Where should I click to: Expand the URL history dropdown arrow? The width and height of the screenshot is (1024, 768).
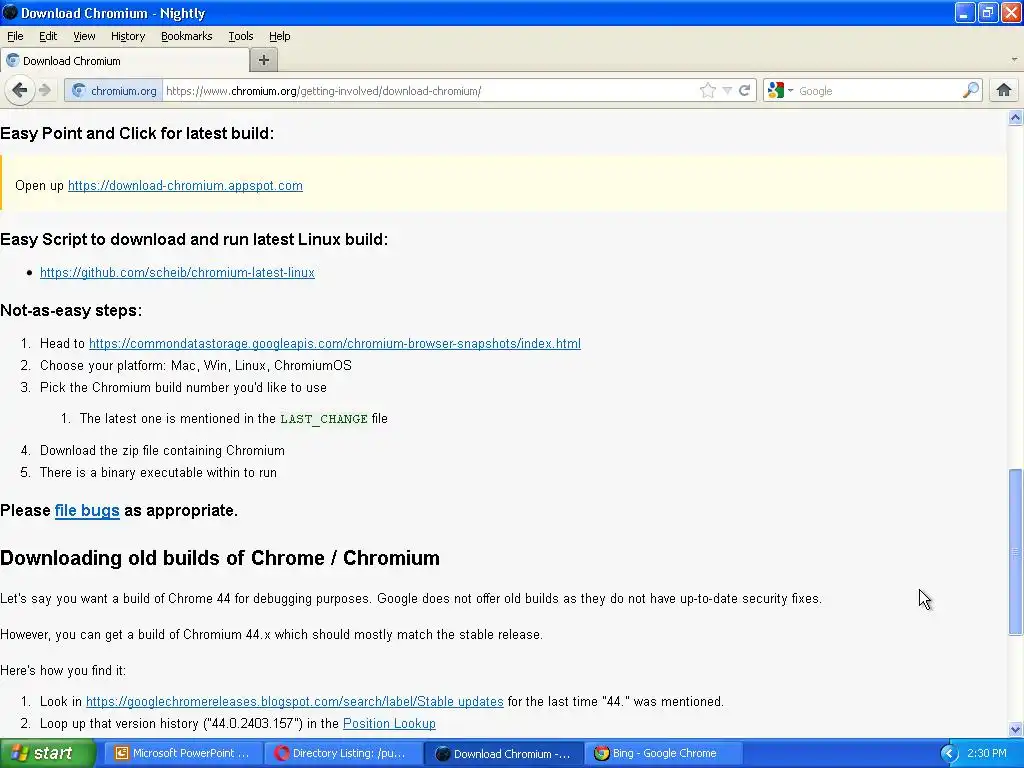point(727,91)
